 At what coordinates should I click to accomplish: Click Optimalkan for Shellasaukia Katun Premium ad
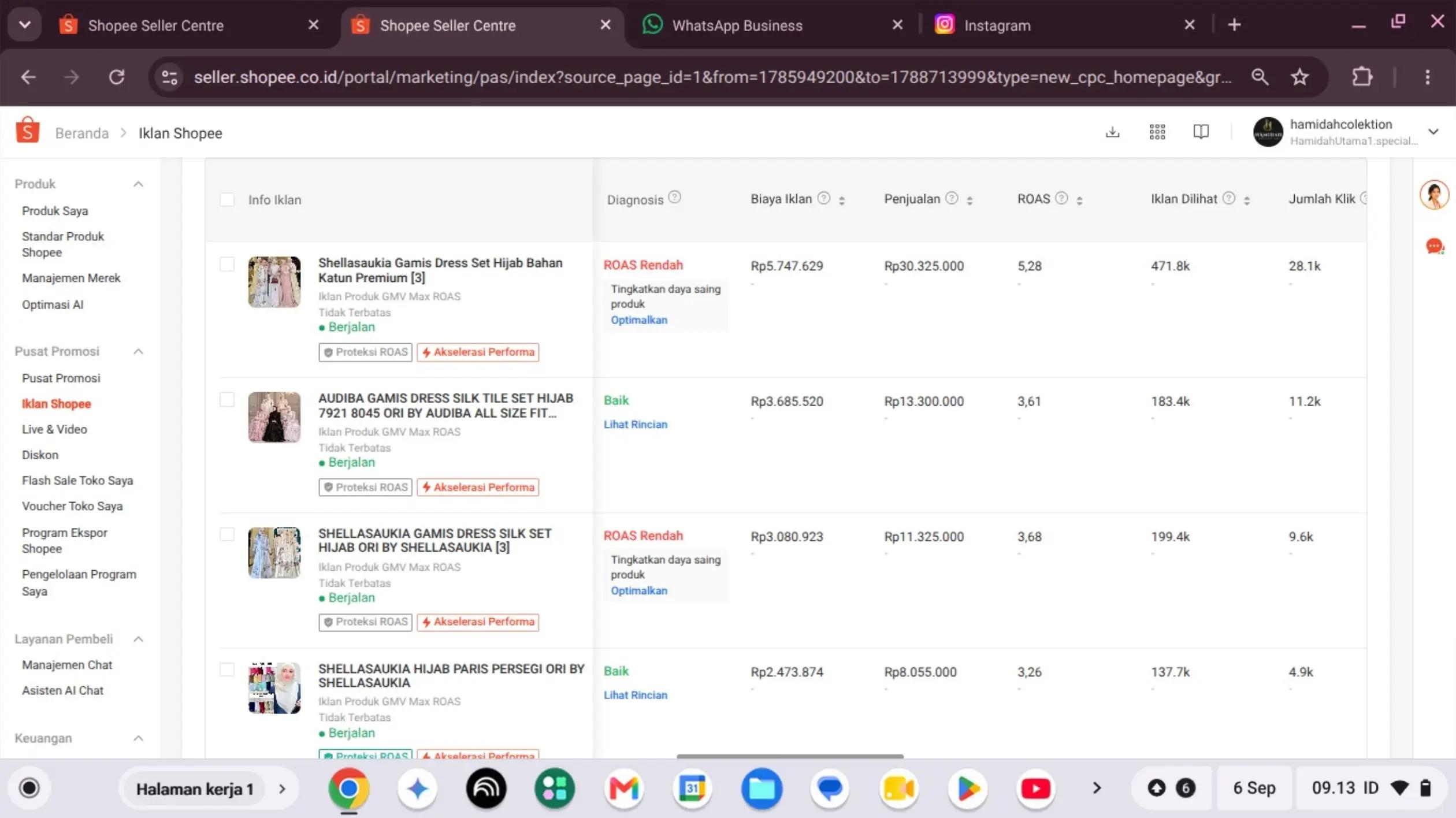click(x=639, y=320)
